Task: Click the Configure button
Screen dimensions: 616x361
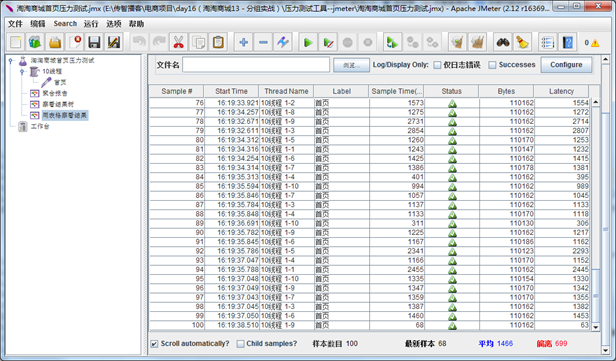Action: [566, 65]
